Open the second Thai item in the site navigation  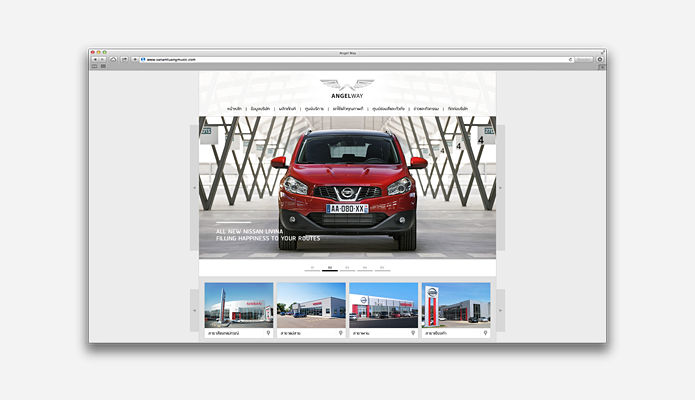click(260, 109)
